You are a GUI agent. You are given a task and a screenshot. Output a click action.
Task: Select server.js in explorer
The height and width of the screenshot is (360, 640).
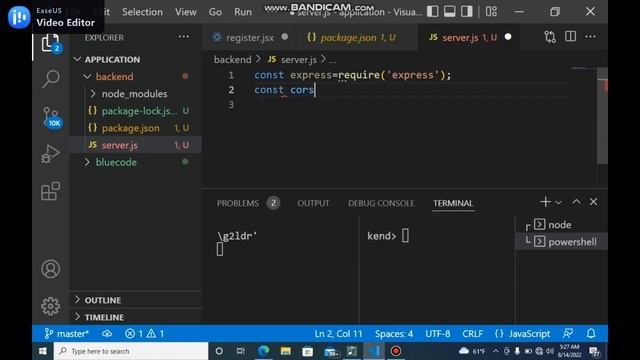click(x=137, y=145)
